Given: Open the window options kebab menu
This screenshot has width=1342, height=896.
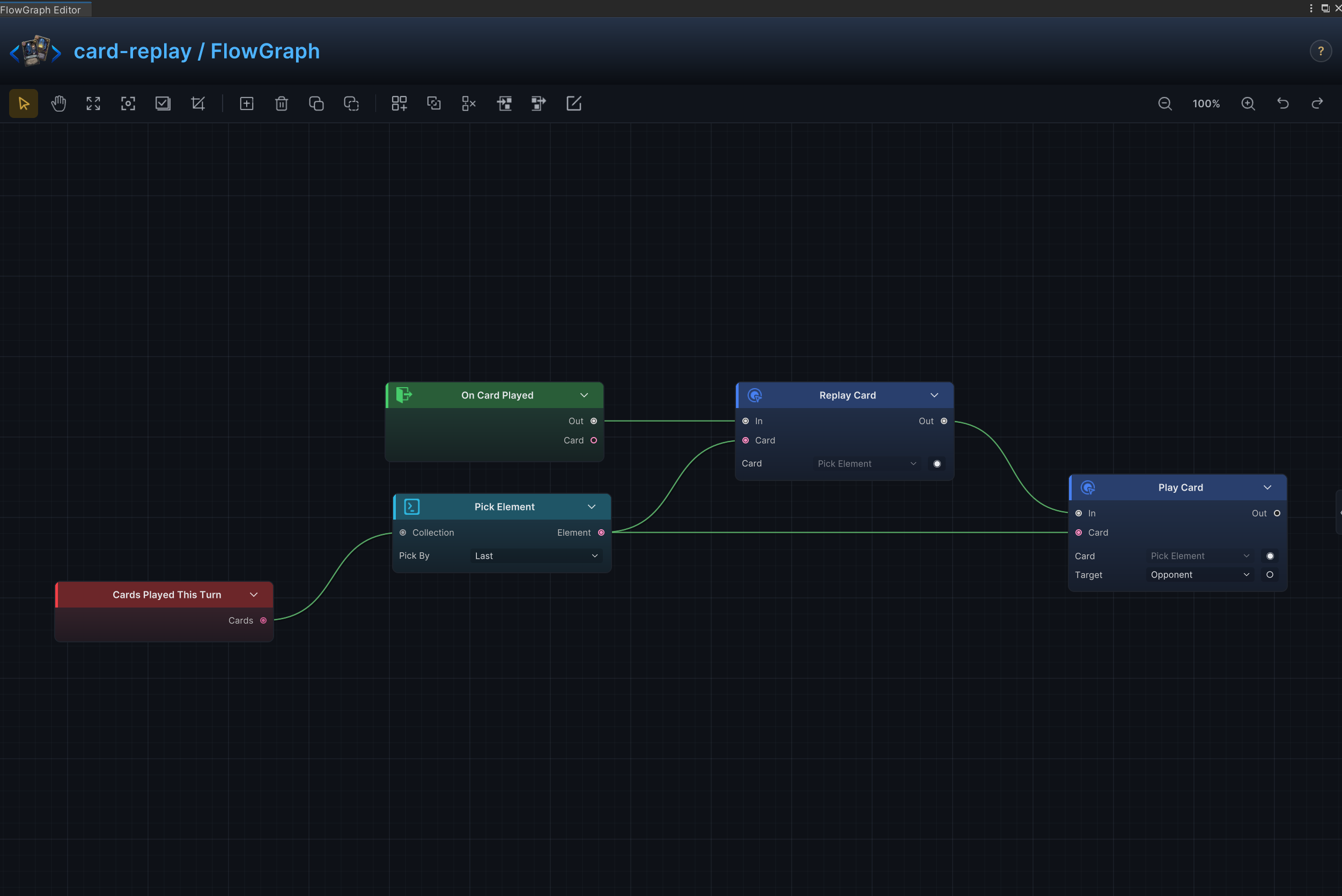Looking at the screenshot, I should pos(1311,8).
